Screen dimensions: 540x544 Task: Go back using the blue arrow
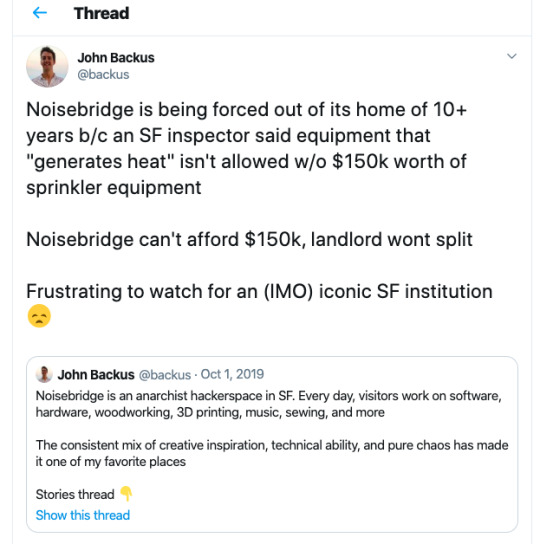40,13
